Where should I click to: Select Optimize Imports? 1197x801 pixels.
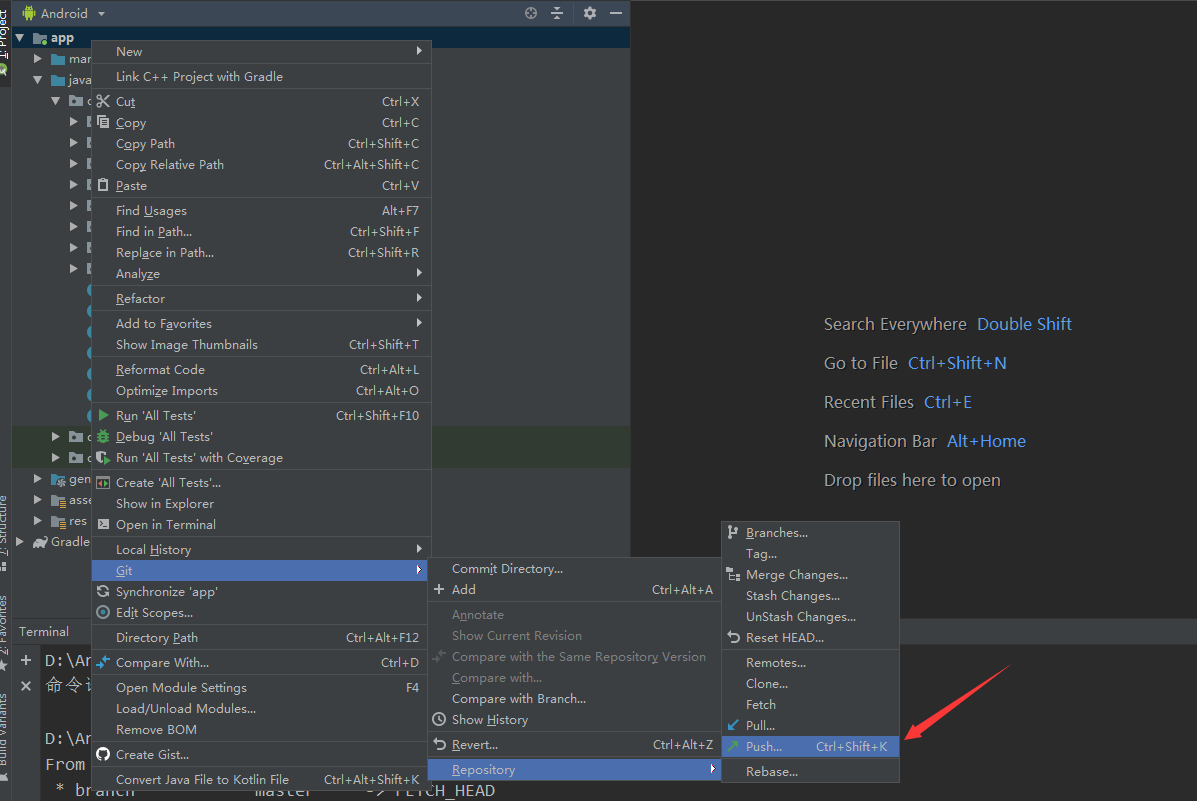pyautogui.click(x=261, y=390)
